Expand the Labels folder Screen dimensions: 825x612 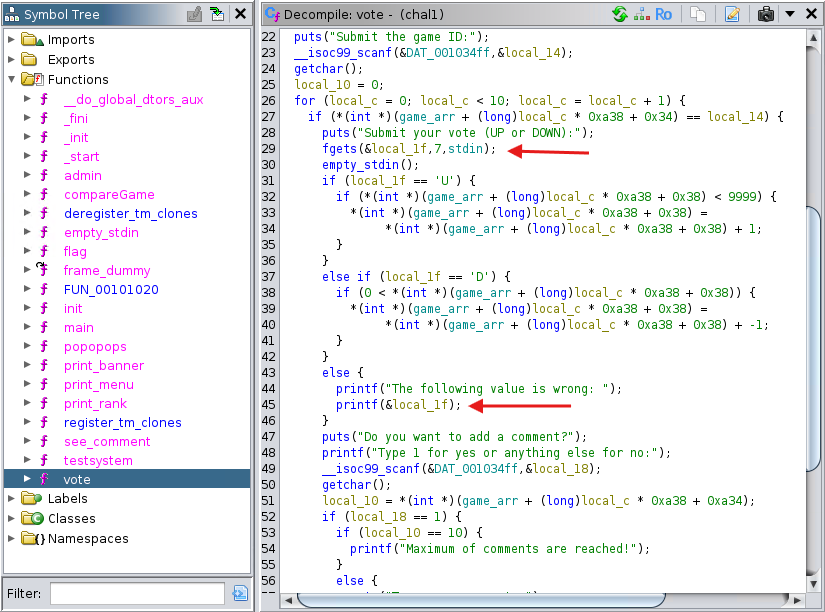(11, 498)
